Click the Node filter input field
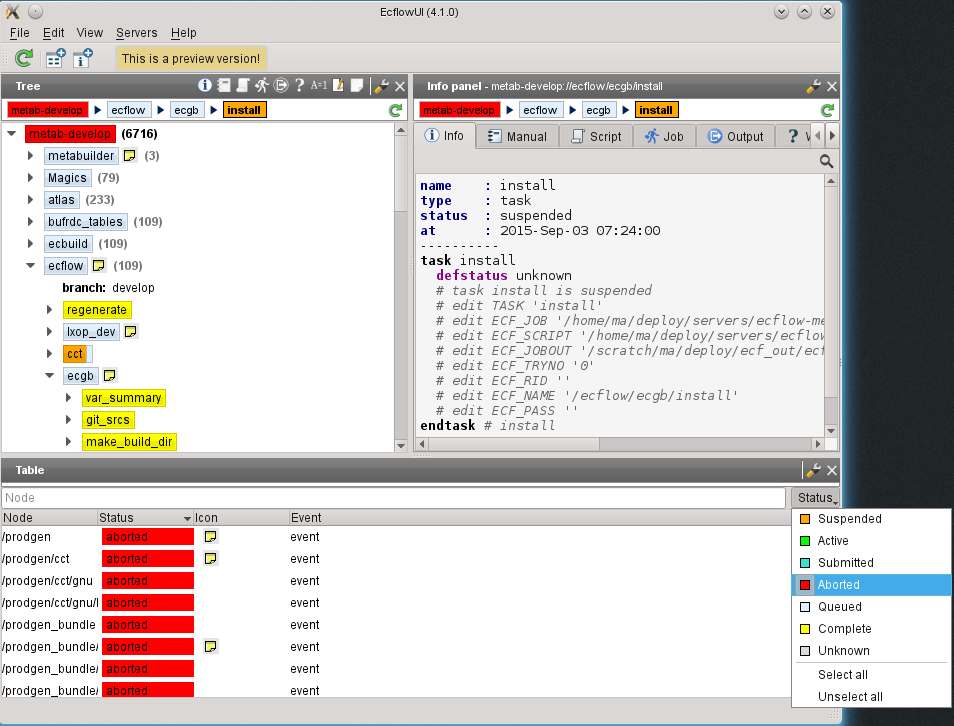 tap(393, 498)
